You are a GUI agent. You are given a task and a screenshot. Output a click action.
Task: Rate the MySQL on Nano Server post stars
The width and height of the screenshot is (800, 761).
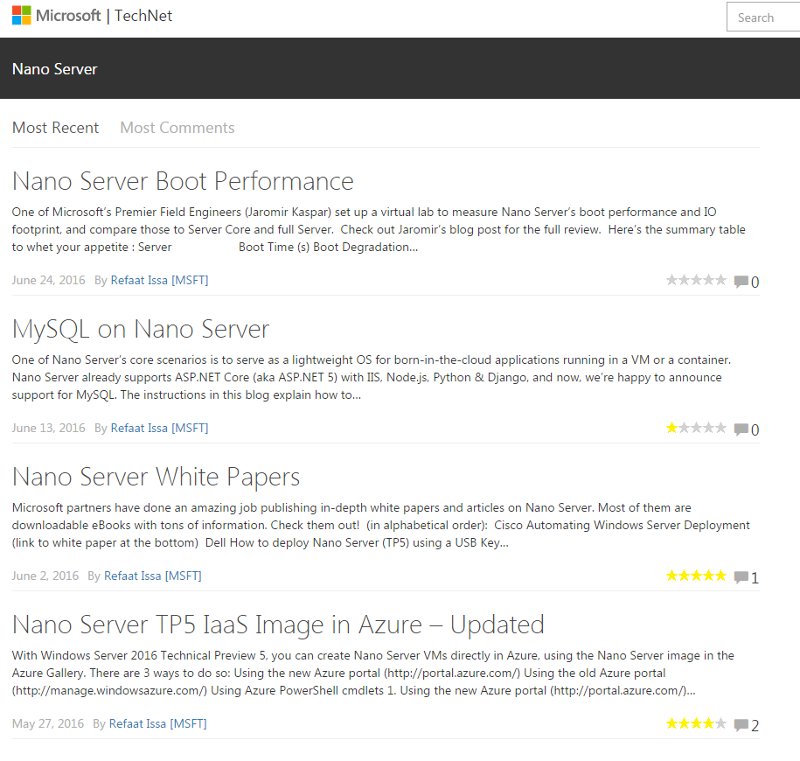[x=696, y=427]
